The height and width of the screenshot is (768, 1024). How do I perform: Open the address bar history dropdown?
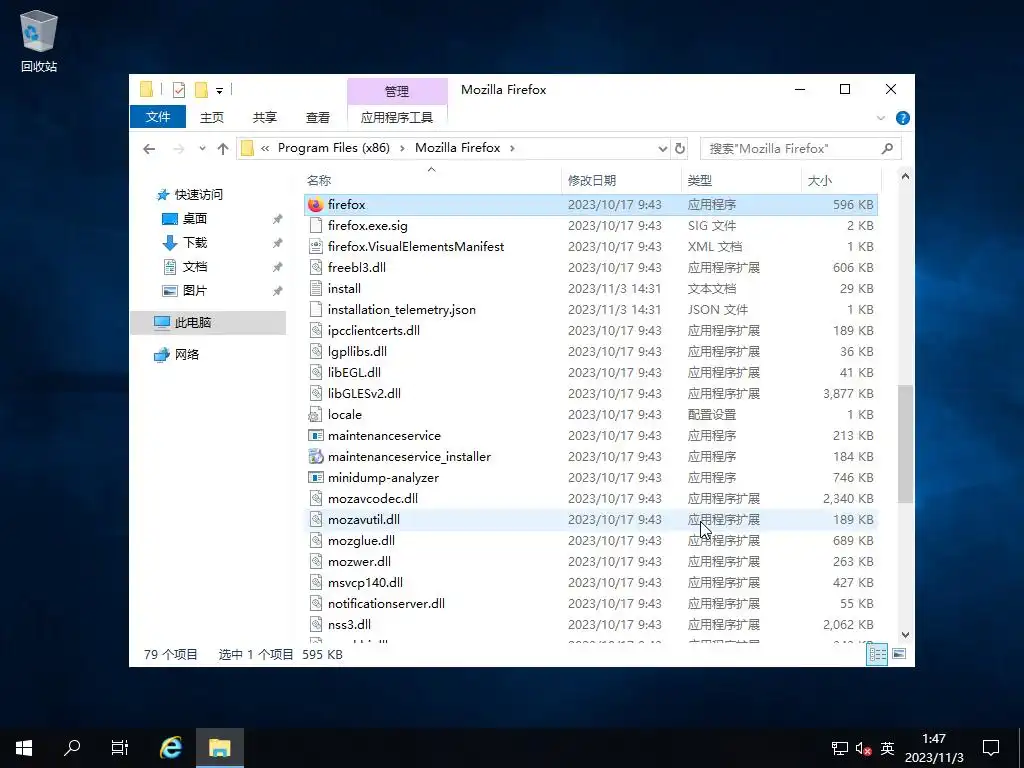662,149
